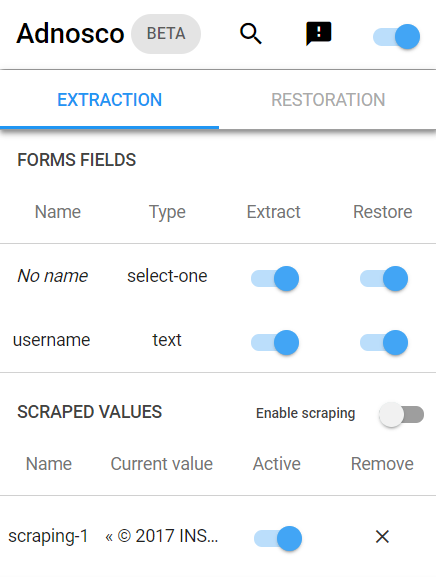Turn on the Enable scraping switch
The height and width of the screenshot is (577, 436).
pyautogui.click(x=401, y=415)
